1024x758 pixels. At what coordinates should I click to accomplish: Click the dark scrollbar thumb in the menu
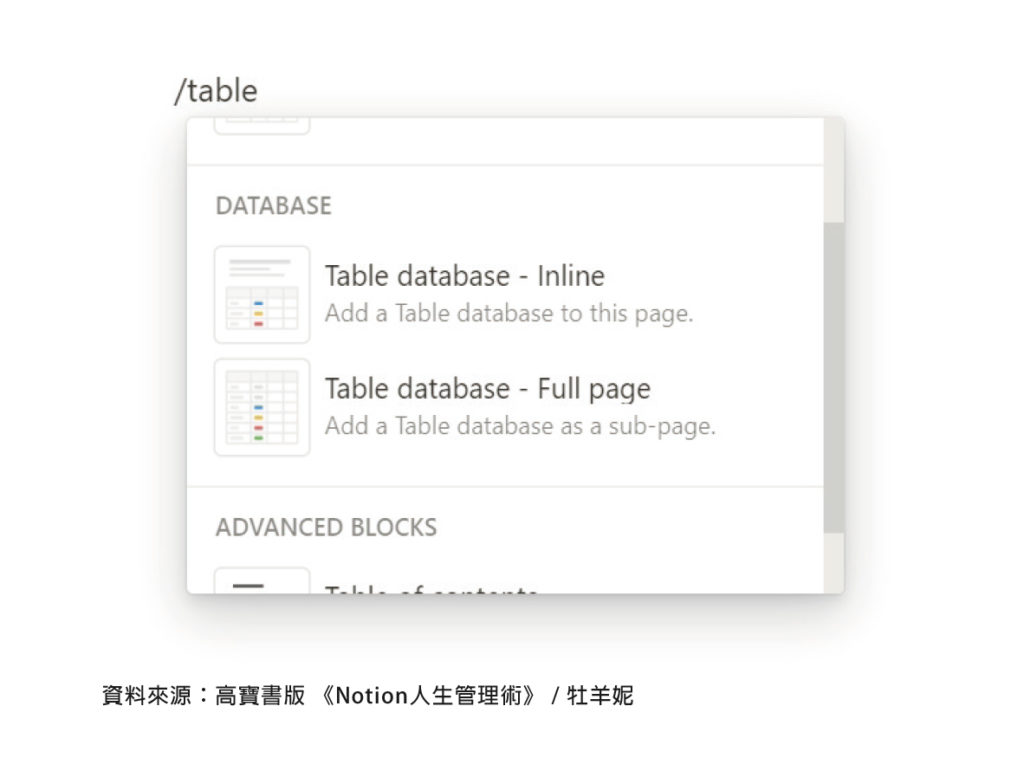pyautogui.click(x=833, y=377)
